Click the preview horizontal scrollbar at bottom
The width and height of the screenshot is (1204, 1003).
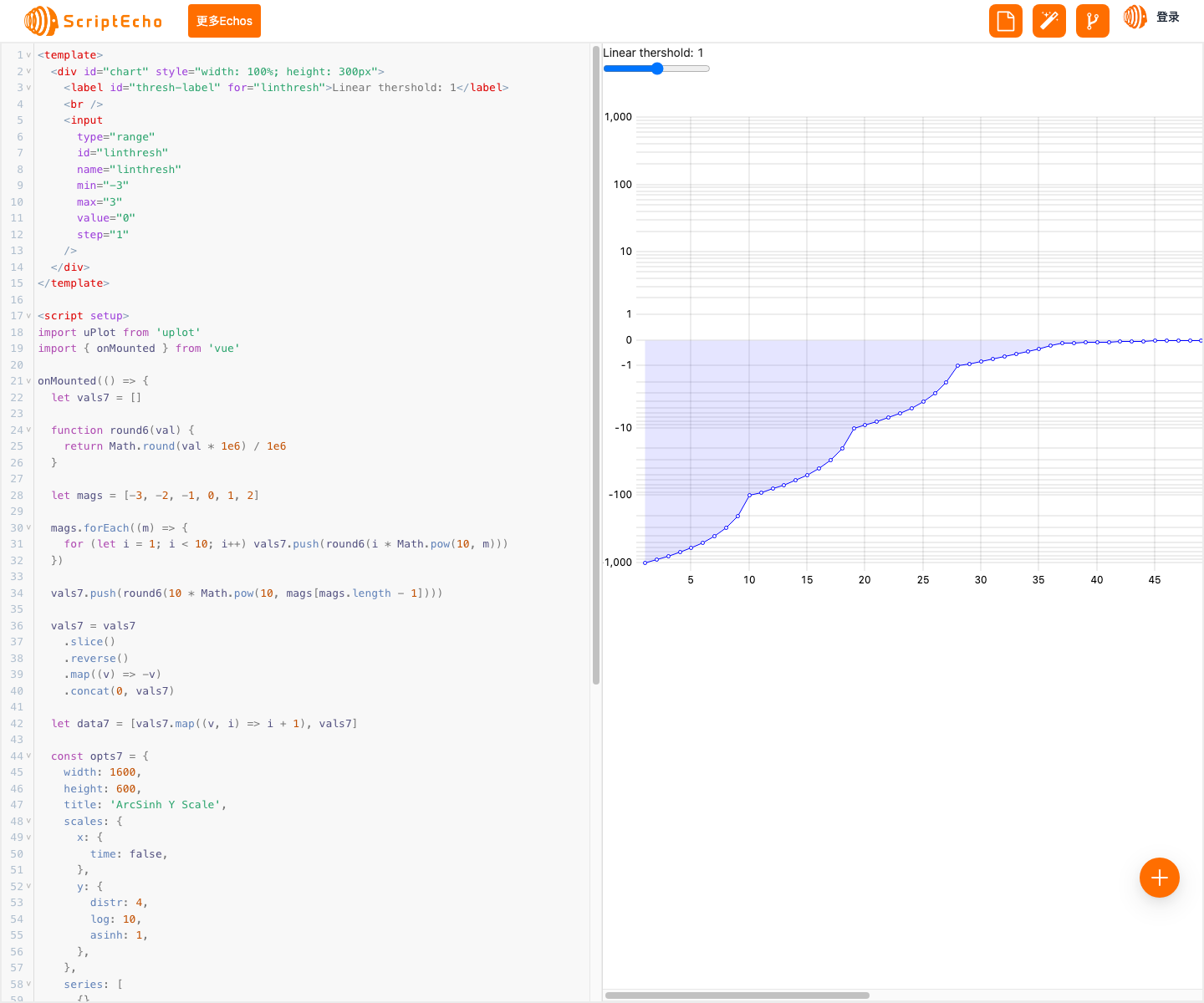coord(737,995)
